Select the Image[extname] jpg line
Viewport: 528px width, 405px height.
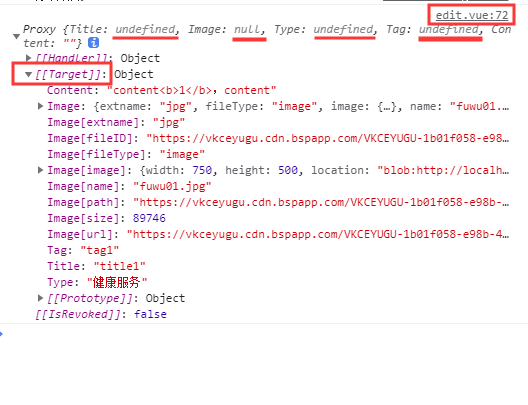click(116, 122)
